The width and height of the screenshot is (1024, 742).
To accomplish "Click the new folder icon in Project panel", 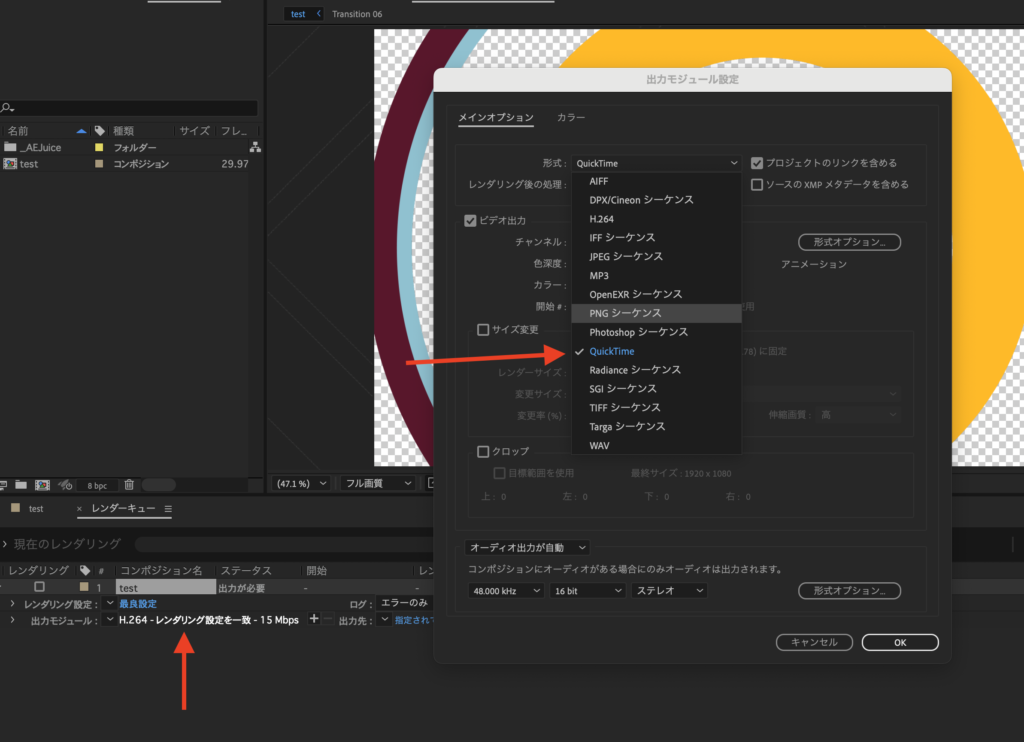I will click(20, 485).
